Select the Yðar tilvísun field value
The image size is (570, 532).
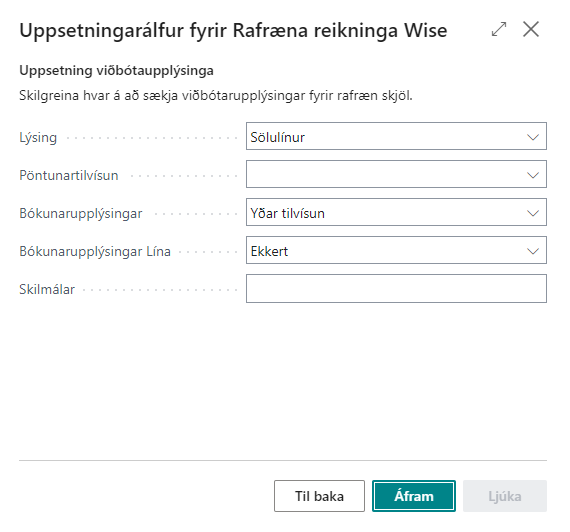tap(287, 213)
